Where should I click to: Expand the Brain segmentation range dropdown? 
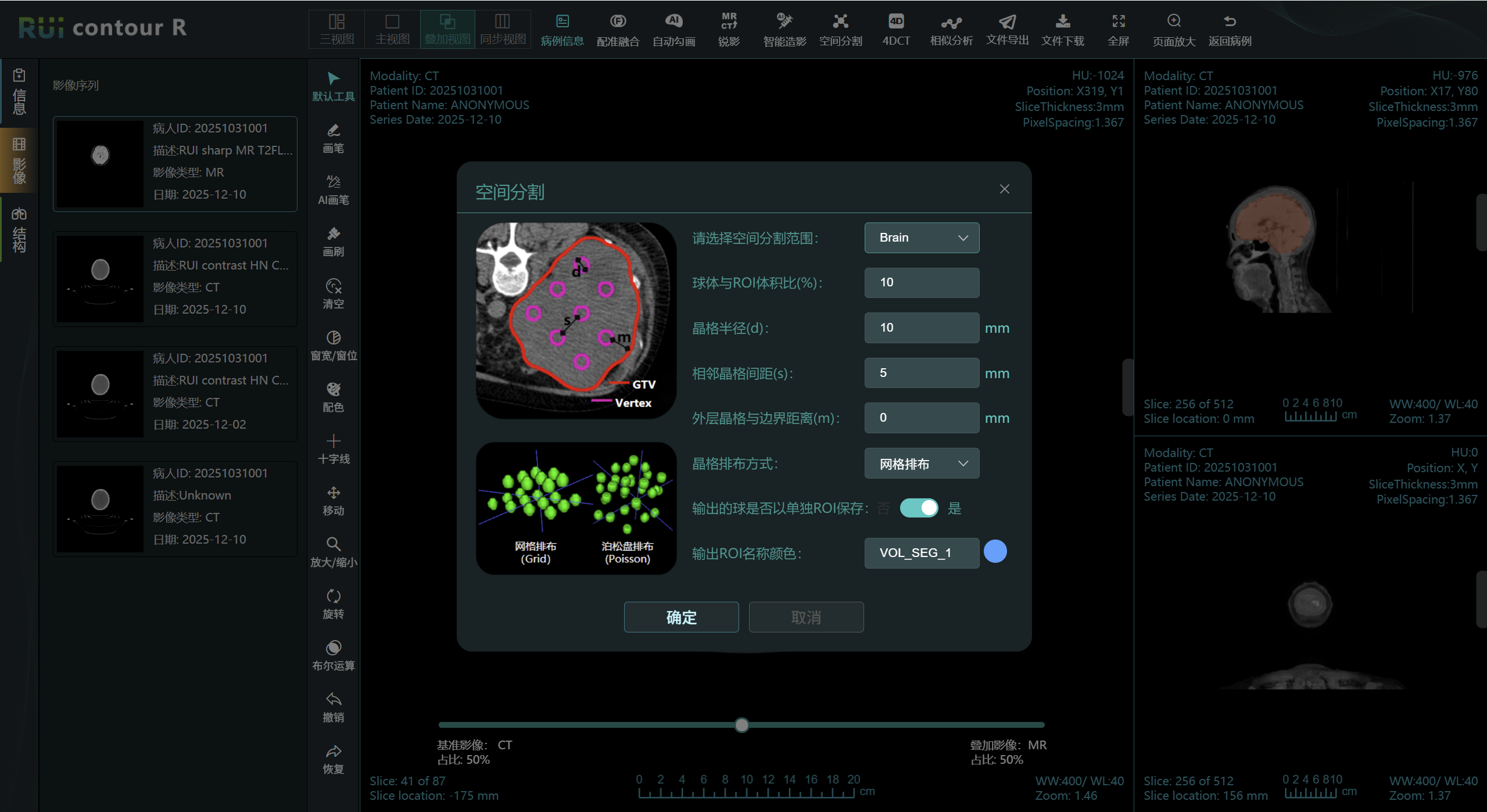[x=921, y=238]
